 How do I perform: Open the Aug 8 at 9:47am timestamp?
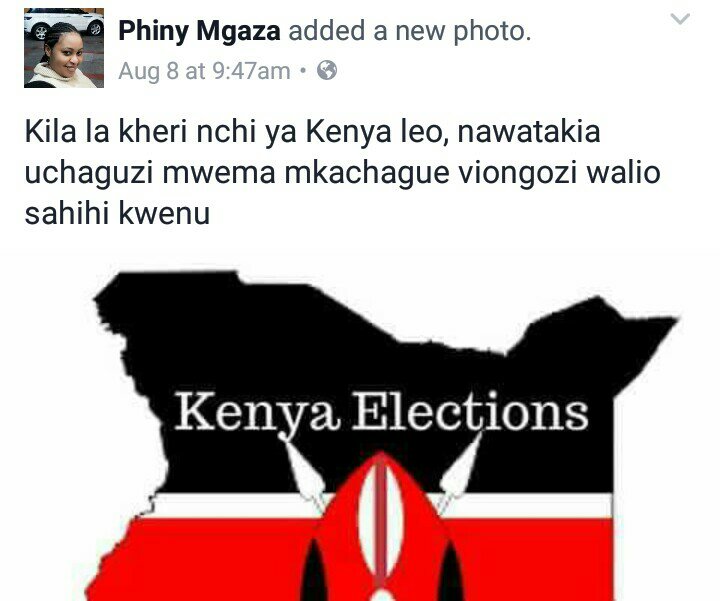click(x=204, y=71)
